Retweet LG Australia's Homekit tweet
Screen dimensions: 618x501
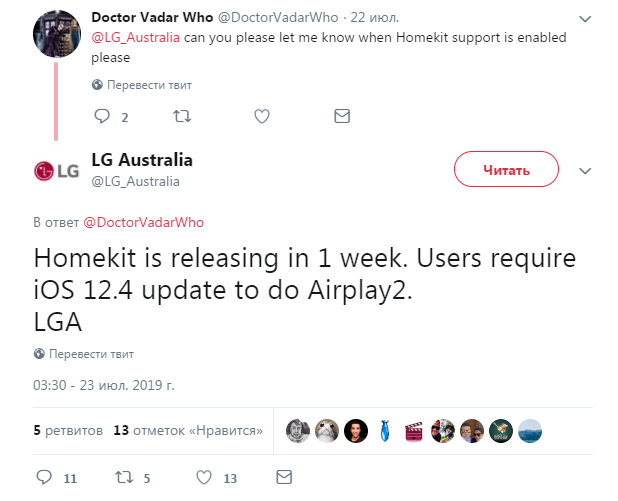point(124,478)
